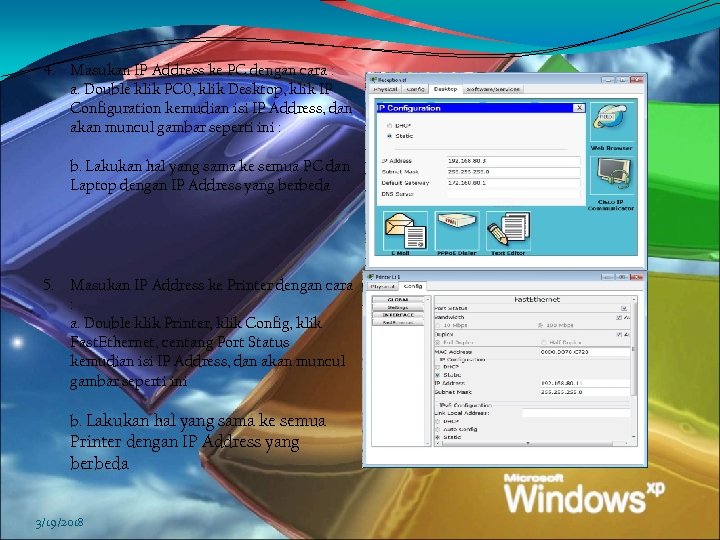The image size is (720, 540).
Task: Select Static radio under Printer IP Configuration
Action: click(438, 375)
